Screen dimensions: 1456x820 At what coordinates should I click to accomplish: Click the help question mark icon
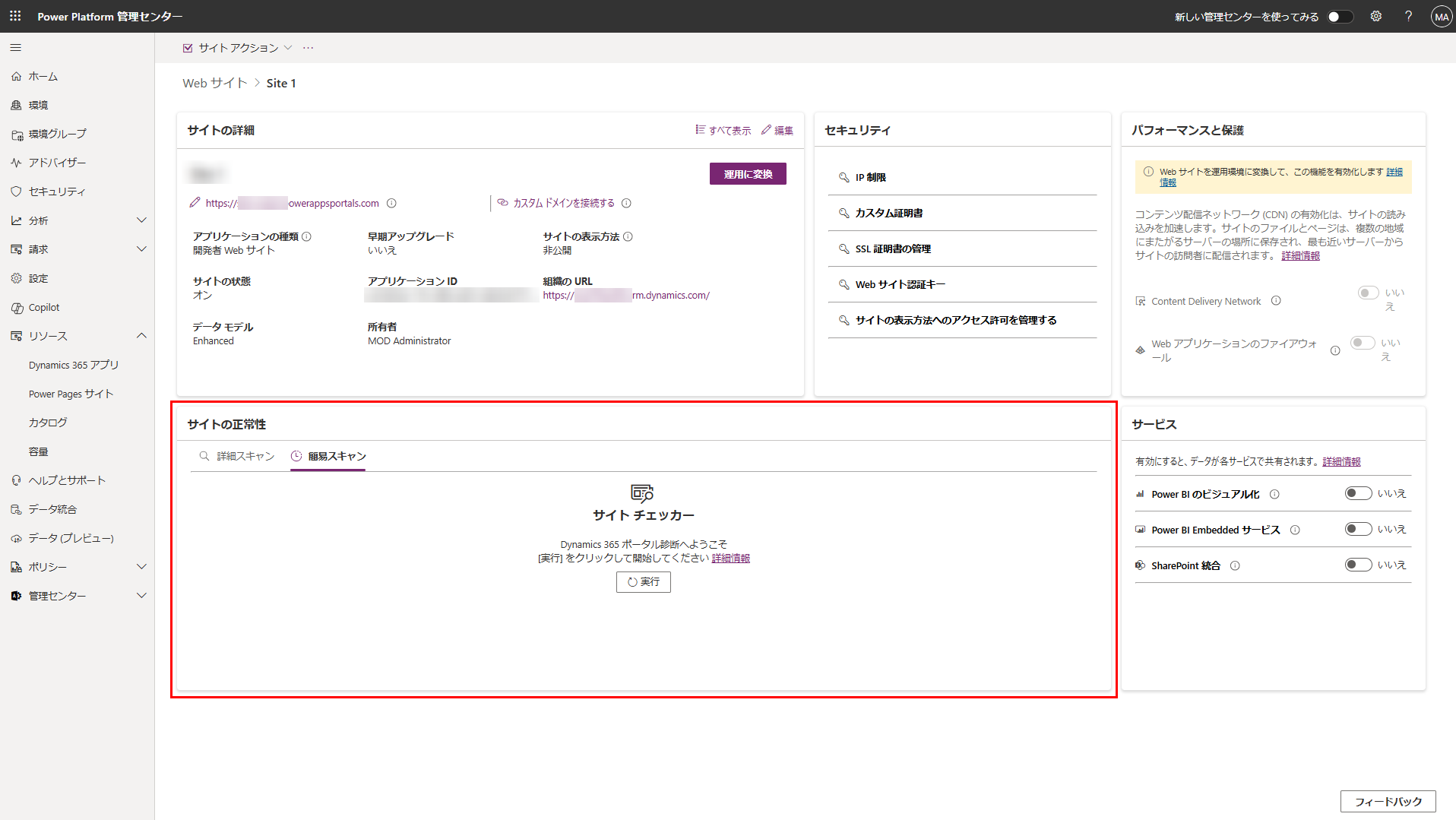tap(1408, 16)
